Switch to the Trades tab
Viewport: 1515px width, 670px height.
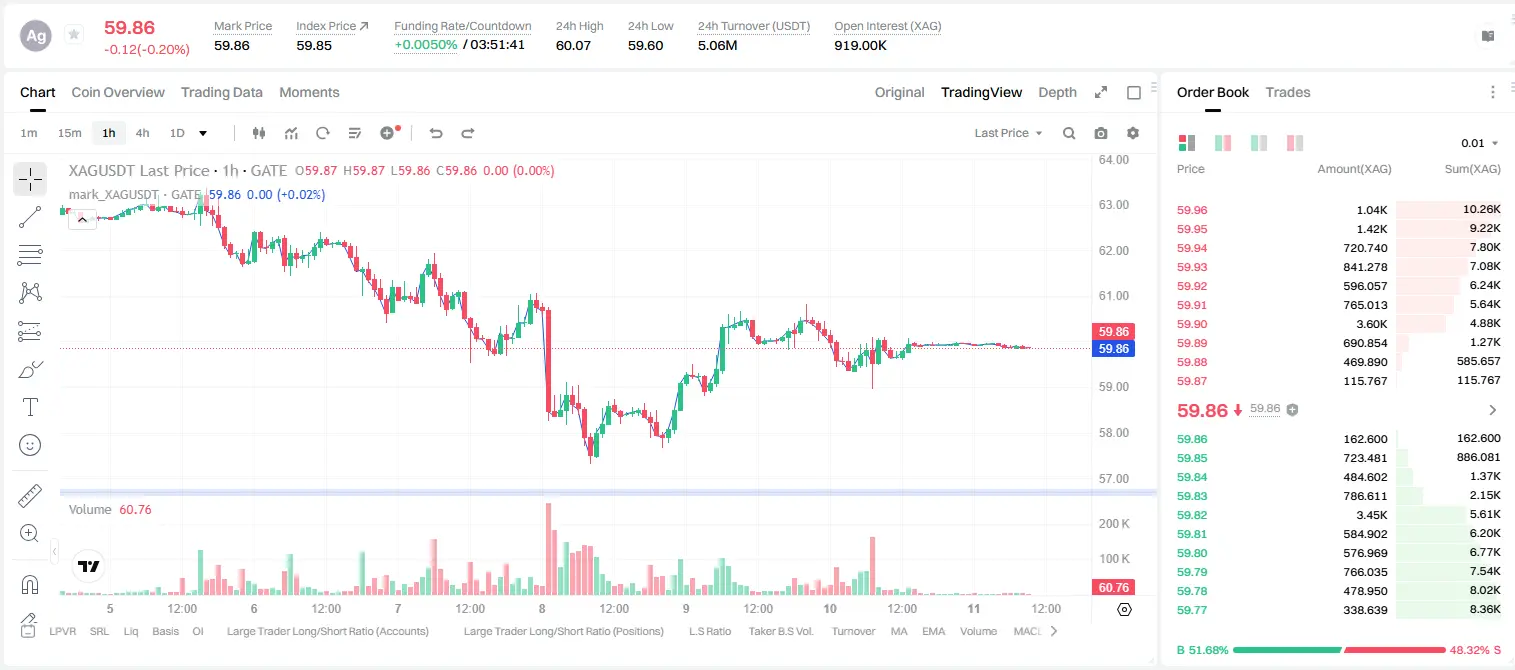pyautogui.click(x=1287, y=92)
